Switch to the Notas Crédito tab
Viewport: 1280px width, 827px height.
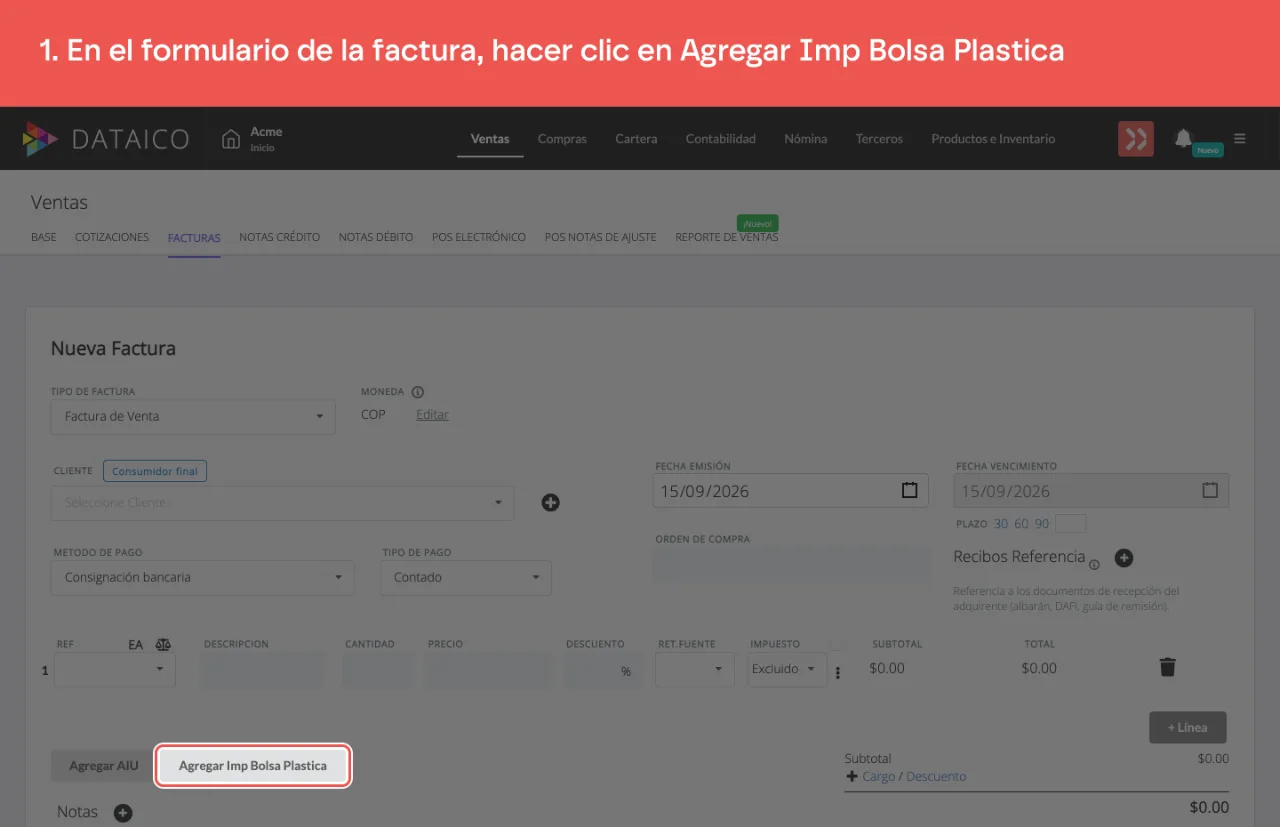pos(280,237)
